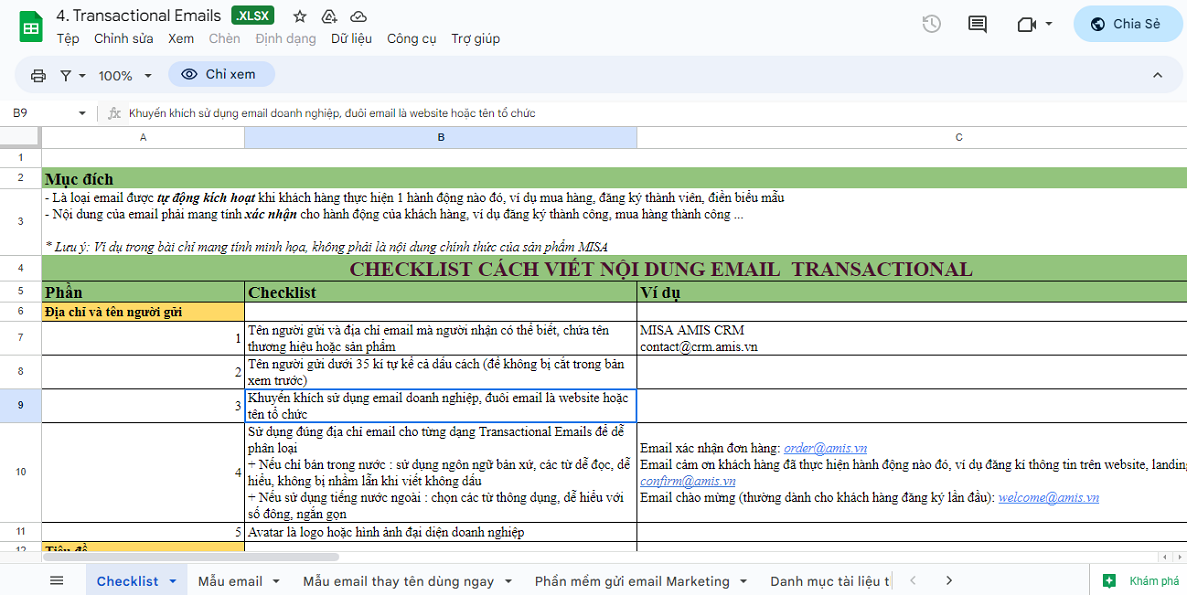This screenshot has width=1187, height=595.
Task: Open the Mẫu email tab dropdown arrow
Action: click(276, 581)
